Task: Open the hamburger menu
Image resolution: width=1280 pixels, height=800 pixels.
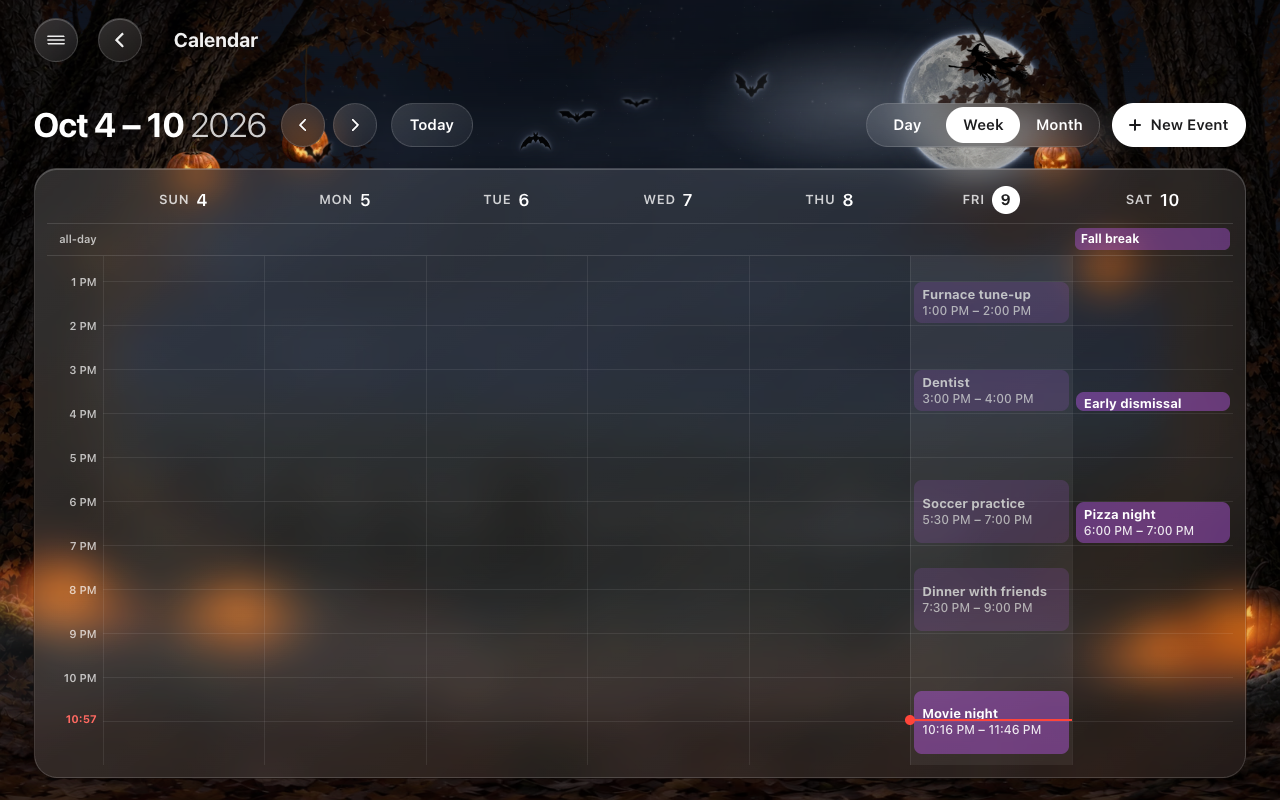Action: tap(56, 40)
